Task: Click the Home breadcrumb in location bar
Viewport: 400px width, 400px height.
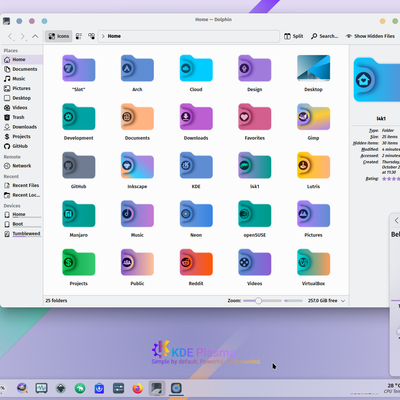Action: (x=114, y=36)
